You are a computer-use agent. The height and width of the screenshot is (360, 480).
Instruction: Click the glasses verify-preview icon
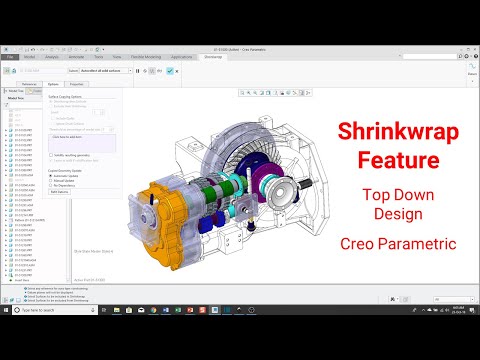click(x=159, y=71)
